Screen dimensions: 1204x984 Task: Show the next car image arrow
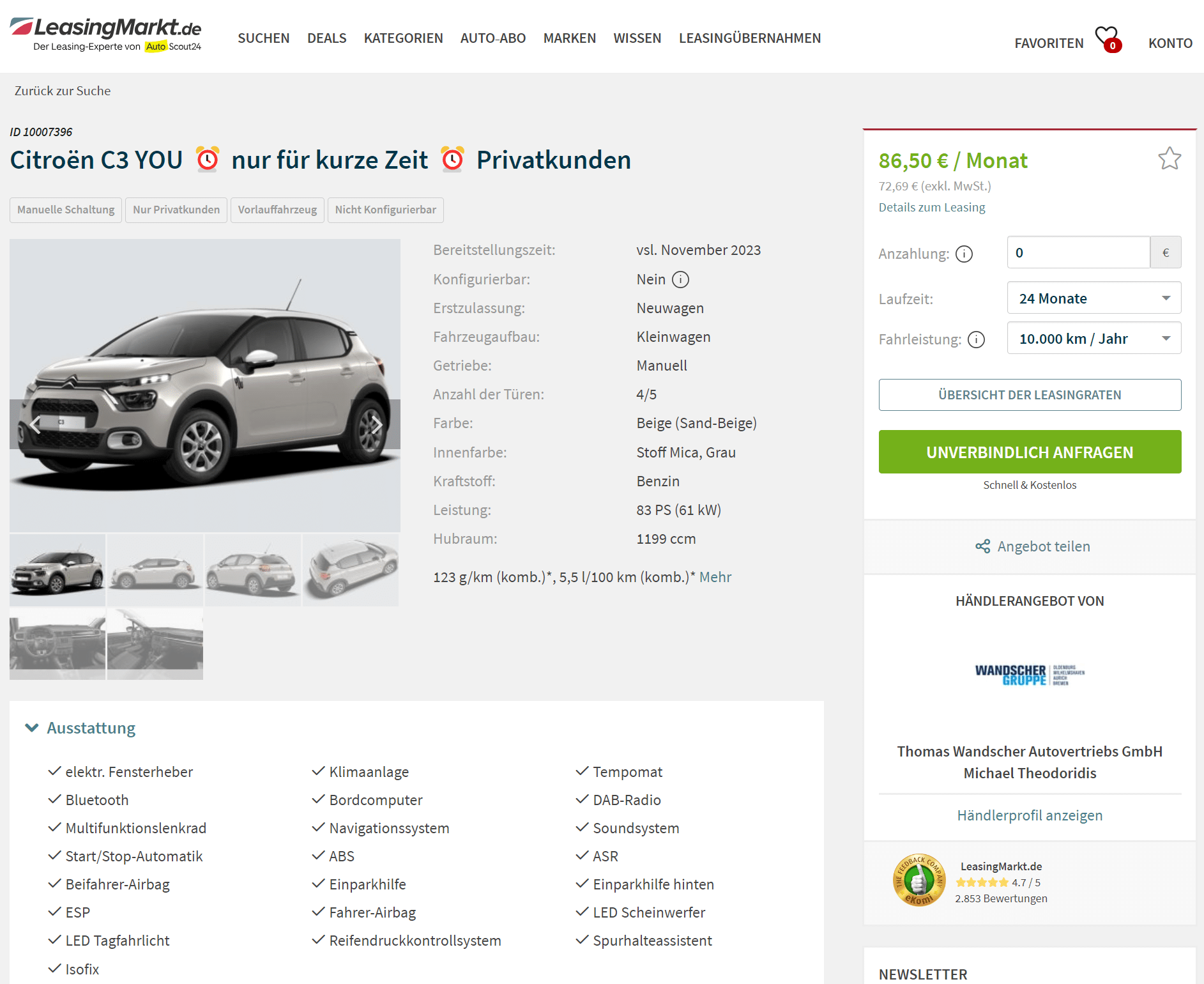(x=377, y=424)
